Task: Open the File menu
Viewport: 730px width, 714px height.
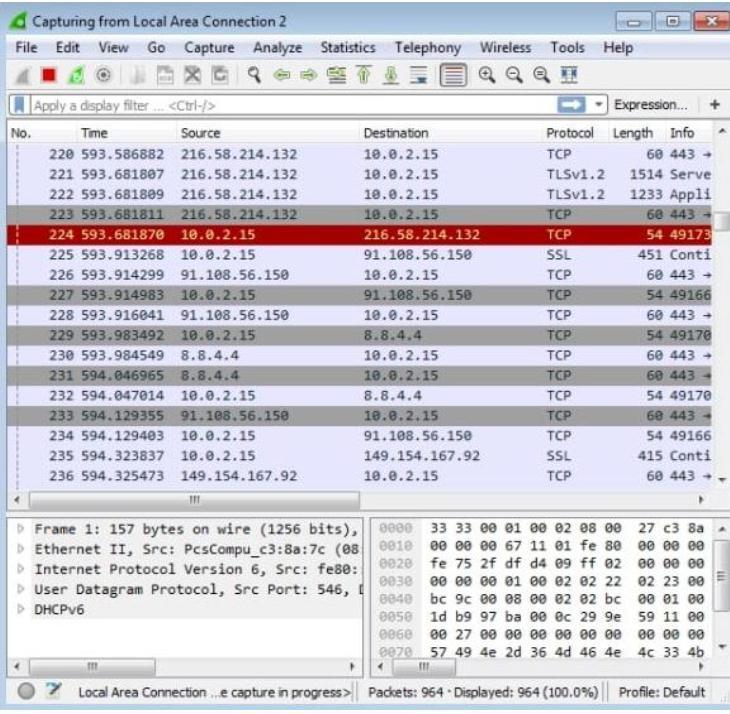Action: tap(27, 47)
